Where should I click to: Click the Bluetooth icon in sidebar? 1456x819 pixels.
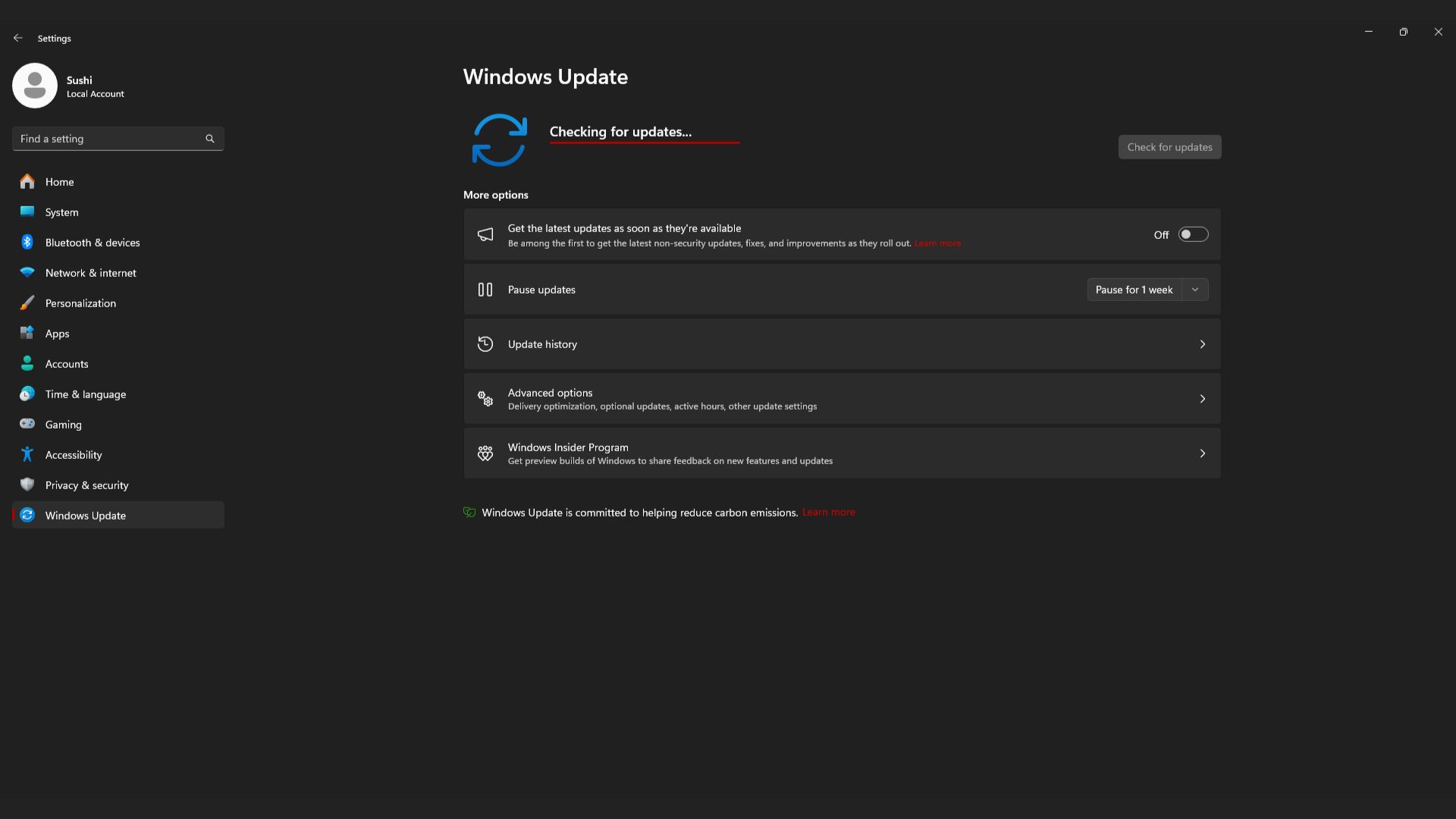27,242
